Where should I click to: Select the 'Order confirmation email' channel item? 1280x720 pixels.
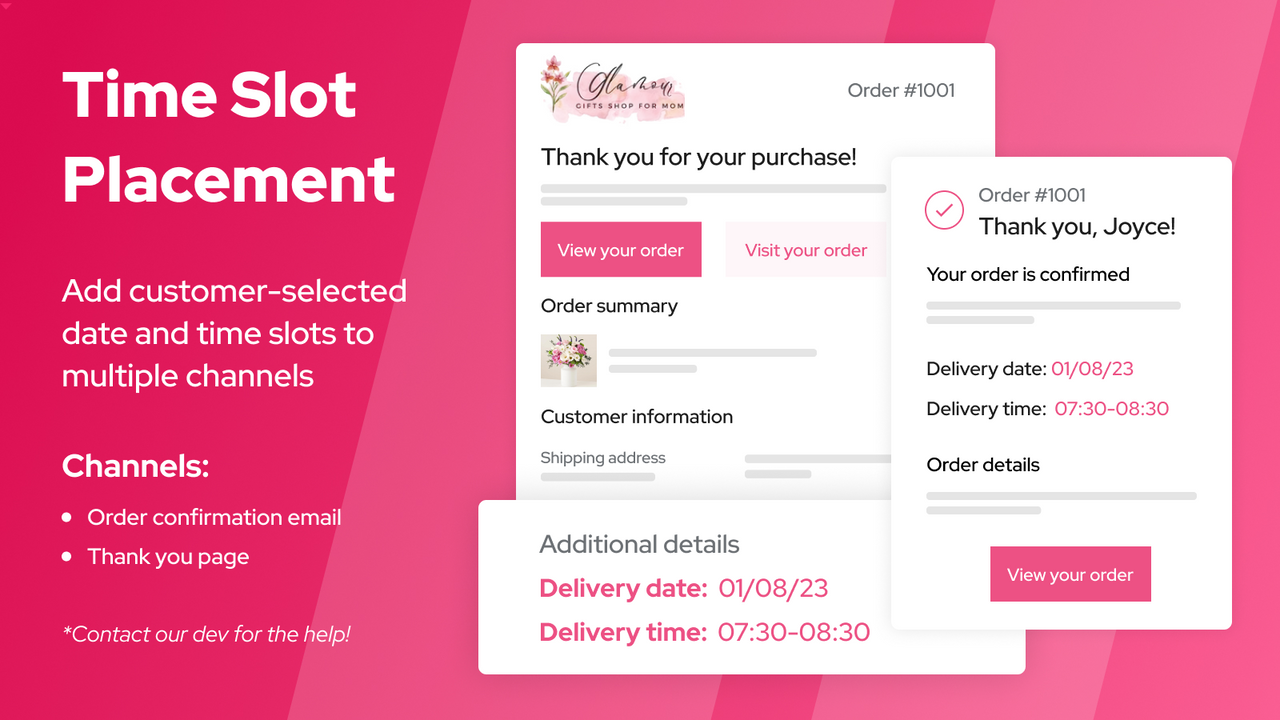click(214, 517)
